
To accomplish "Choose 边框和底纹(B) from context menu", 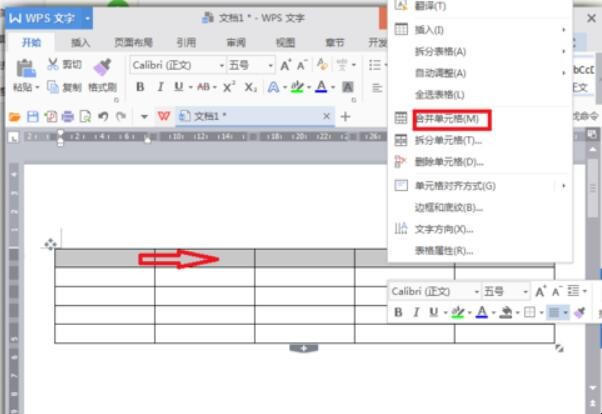I will (449, 208).
